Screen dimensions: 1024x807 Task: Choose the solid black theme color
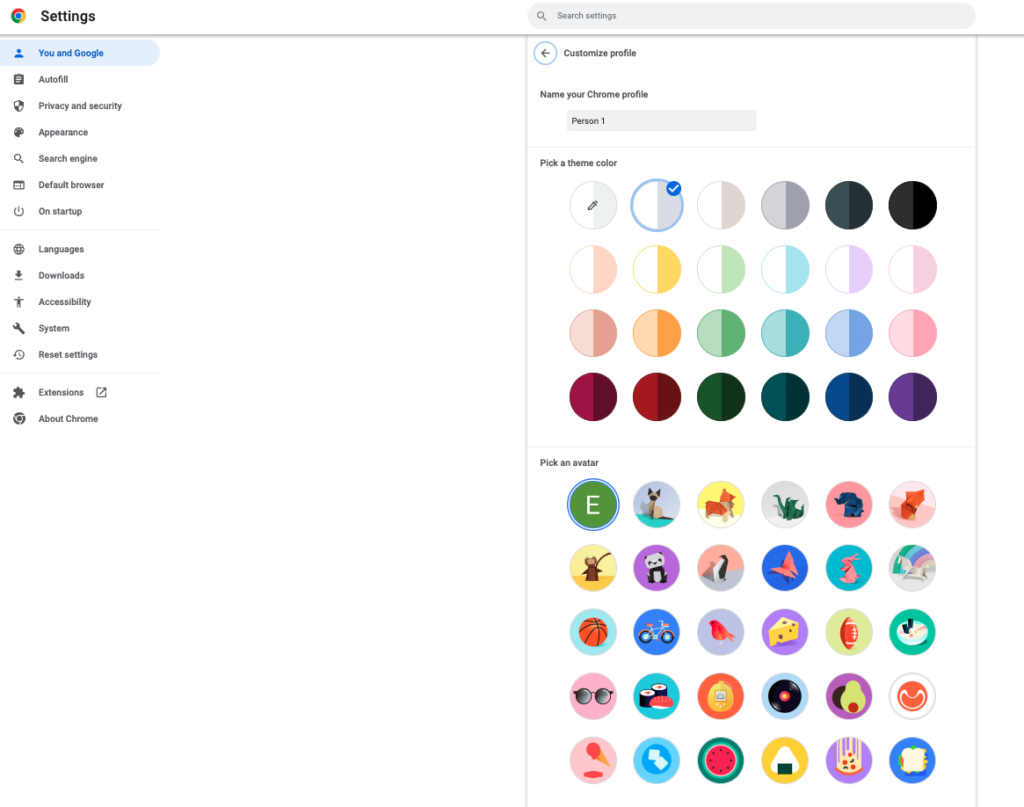tap(912, 205)
